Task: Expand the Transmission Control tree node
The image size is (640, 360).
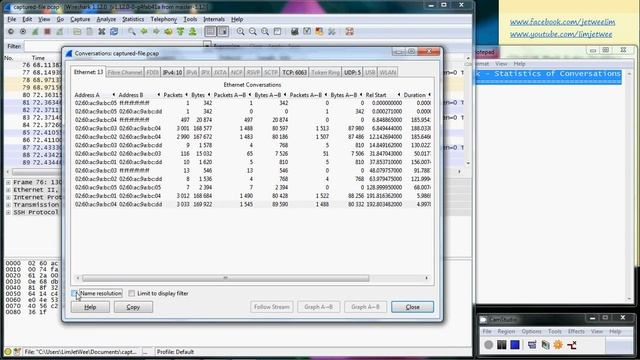Action: pyautogui.click(x=8, y=205)
